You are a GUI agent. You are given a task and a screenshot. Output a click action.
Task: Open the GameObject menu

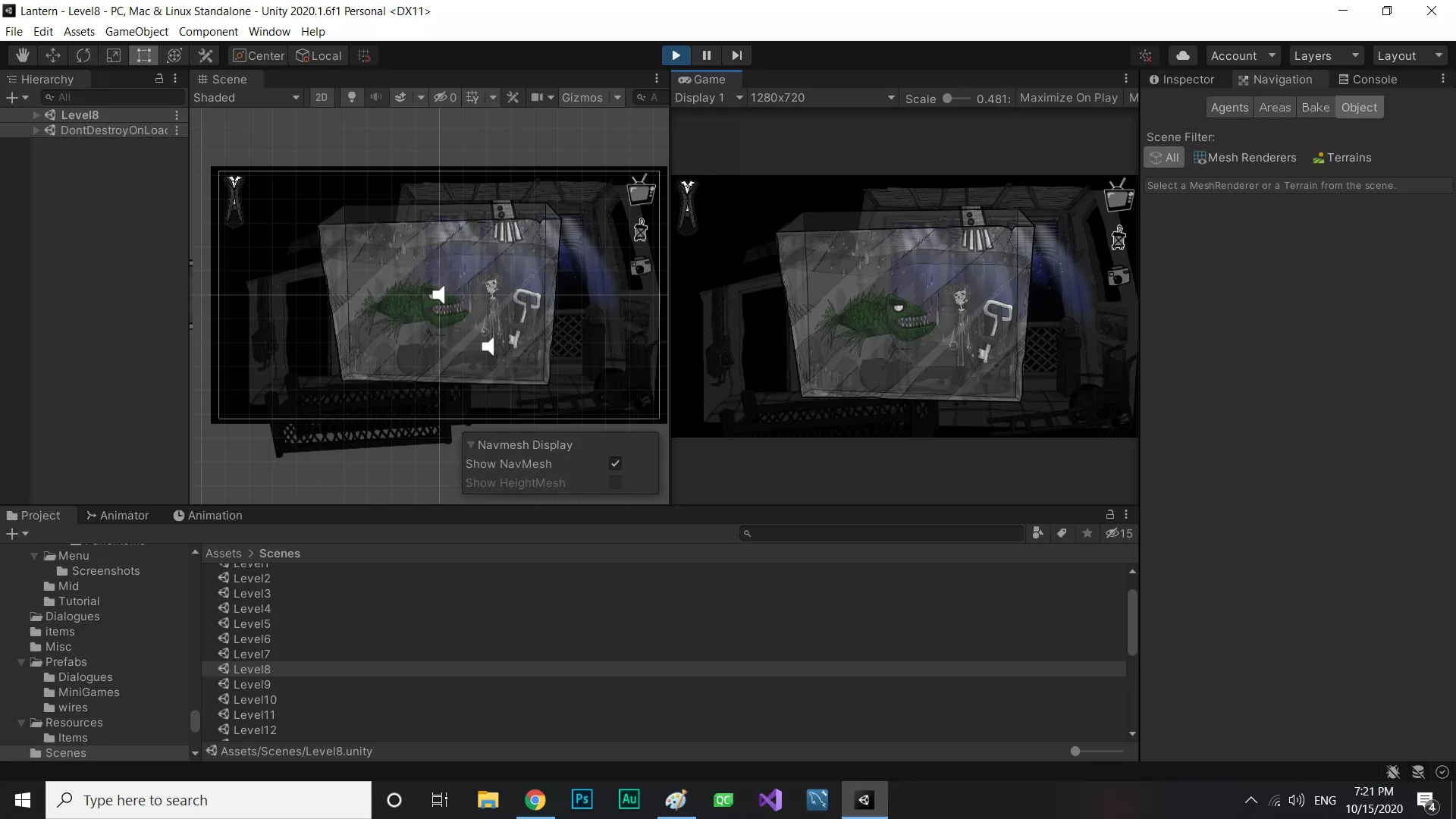point(136,31)
